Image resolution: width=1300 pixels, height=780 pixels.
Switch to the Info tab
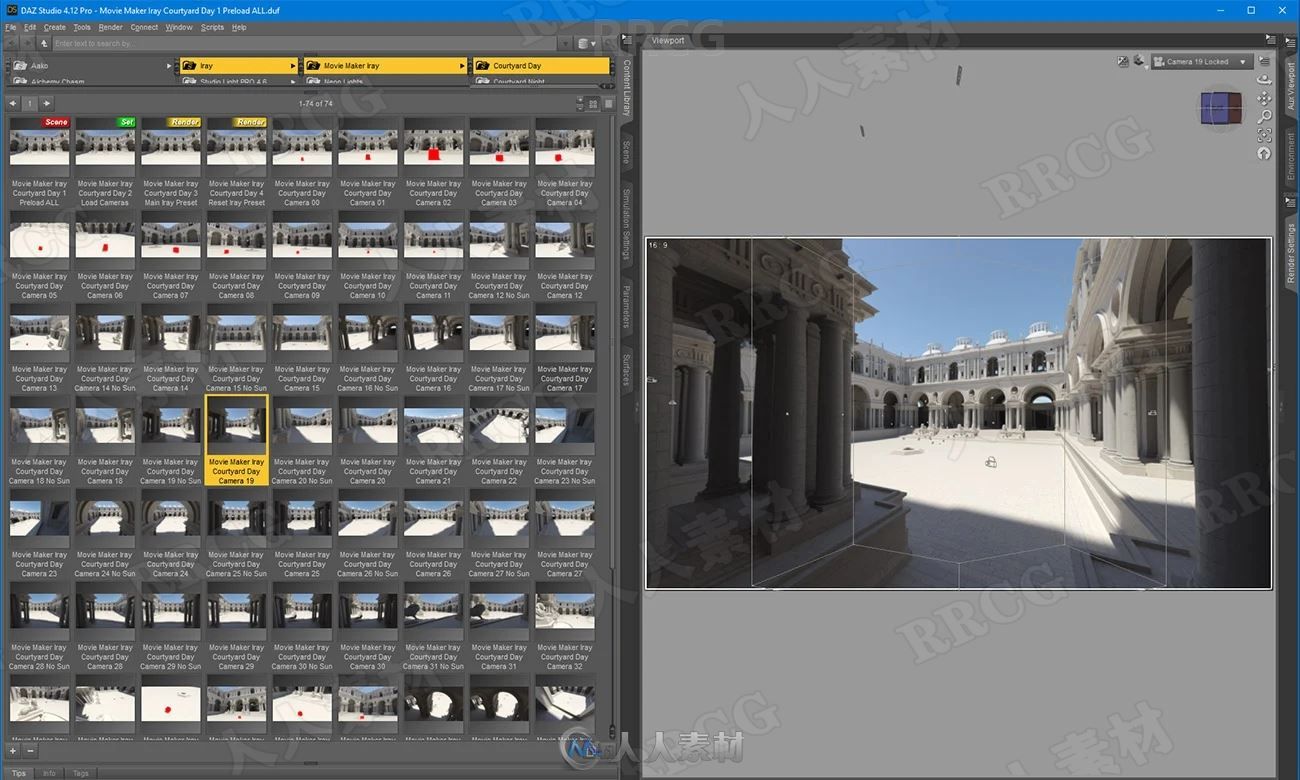(x=49, y=773)
